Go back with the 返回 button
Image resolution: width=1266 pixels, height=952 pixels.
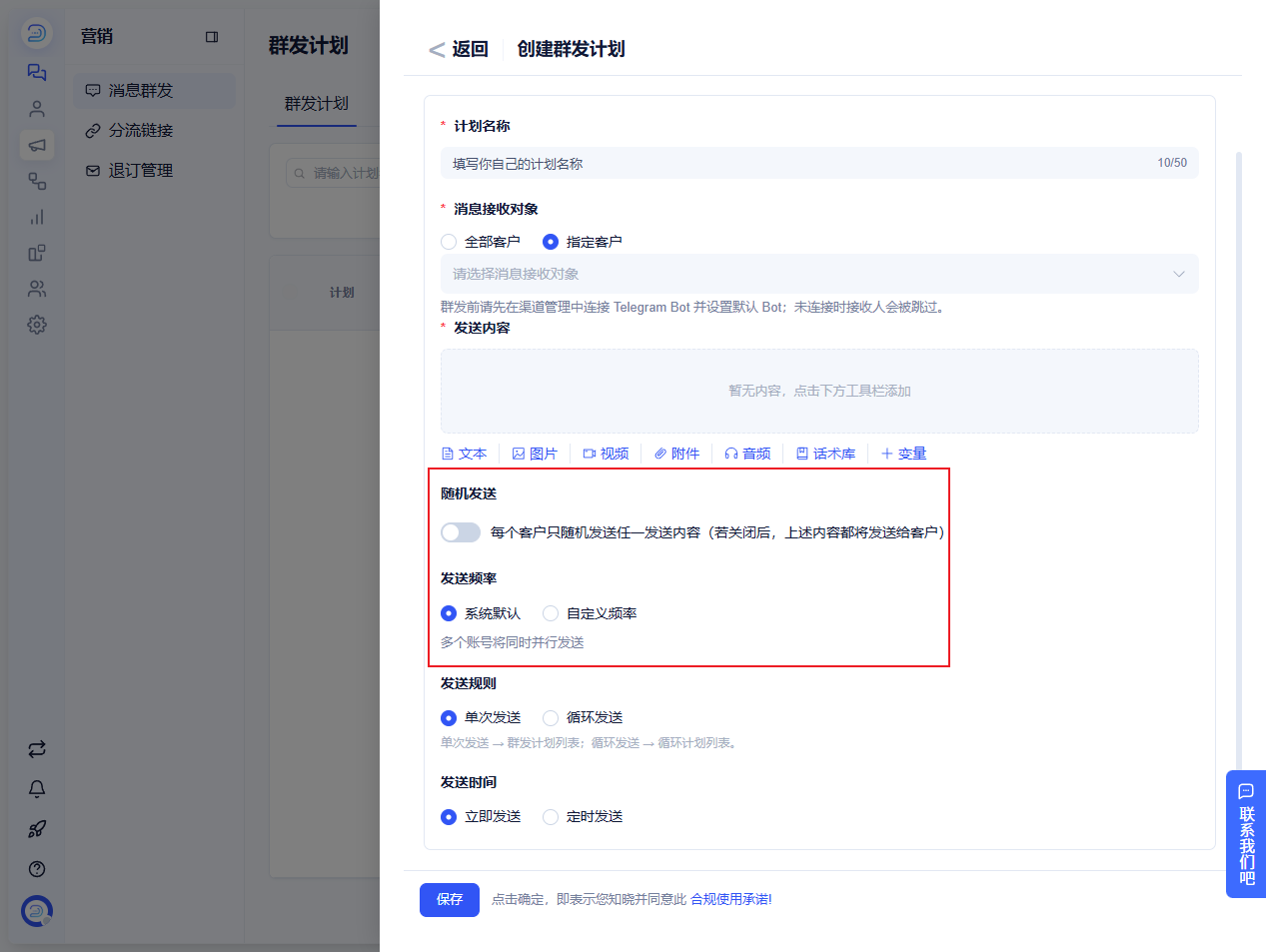459,49
